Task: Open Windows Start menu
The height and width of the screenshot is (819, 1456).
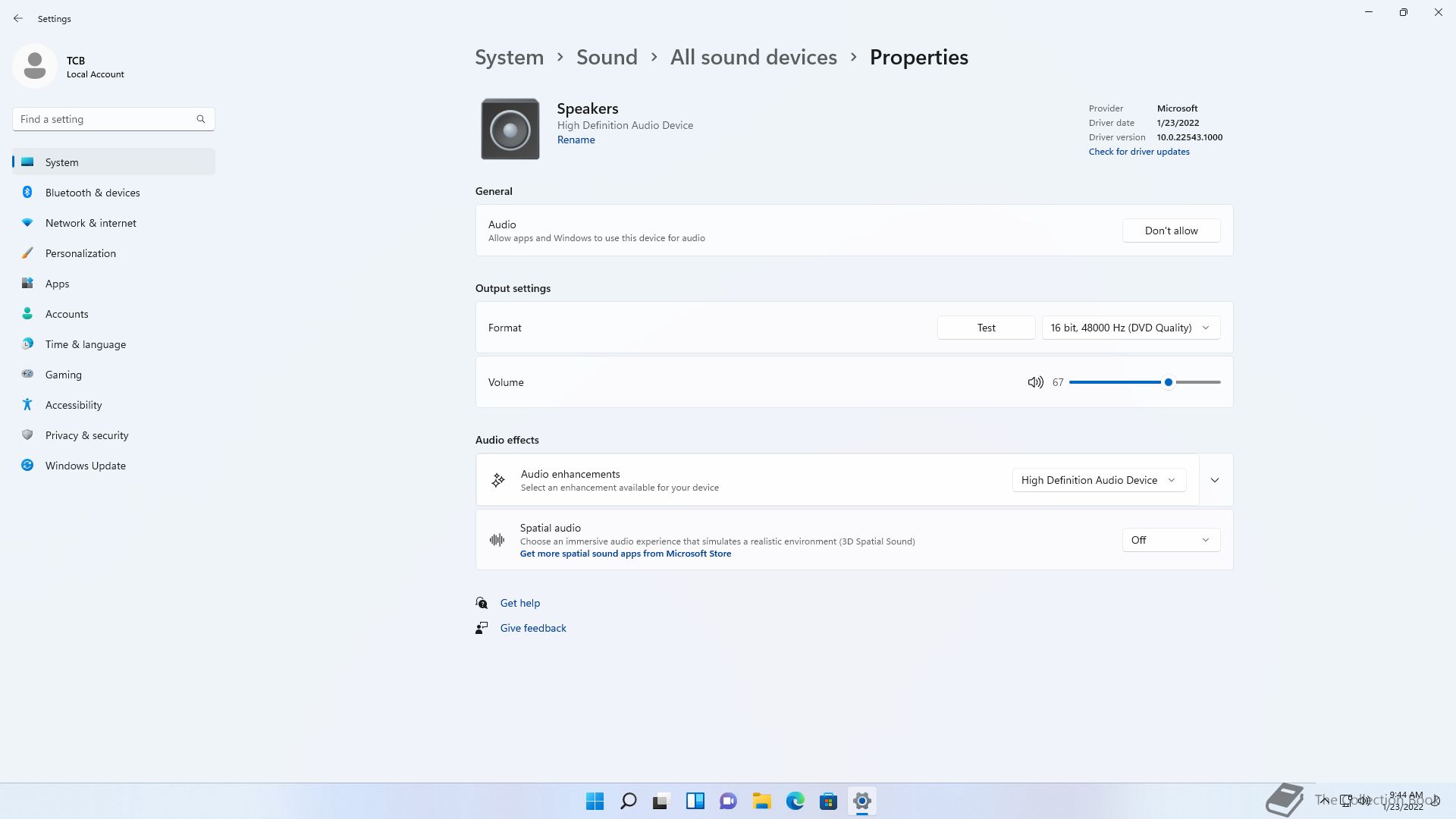Action: click(x=595, y=801)
